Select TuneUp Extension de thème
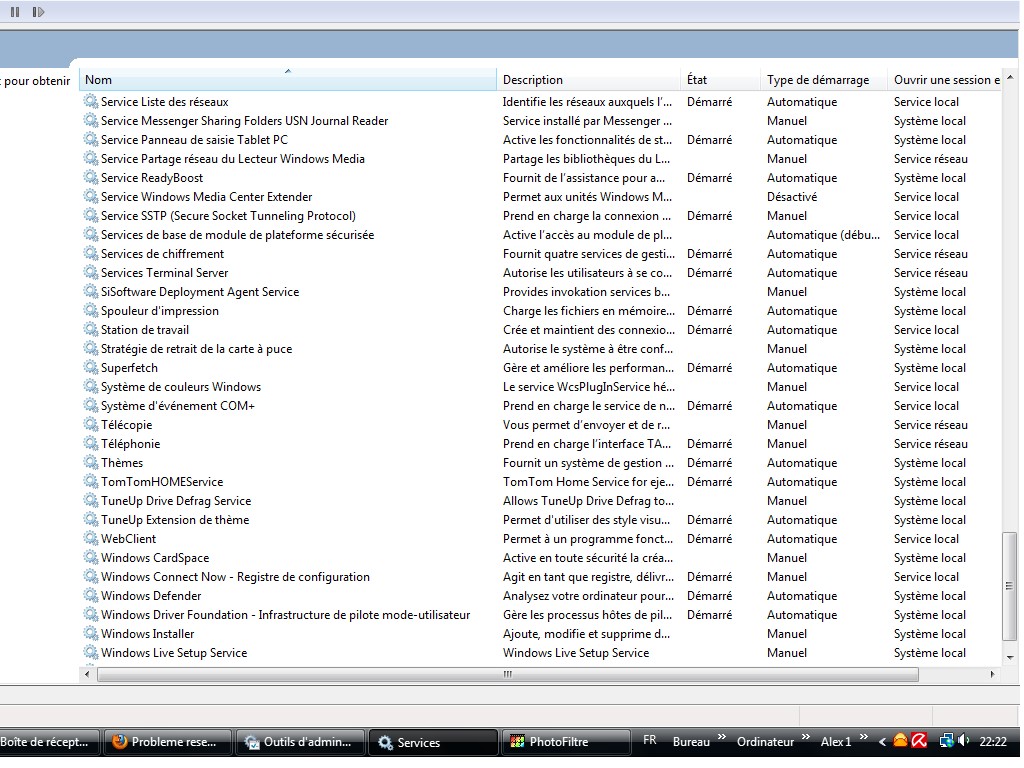 tap(175, 519)
